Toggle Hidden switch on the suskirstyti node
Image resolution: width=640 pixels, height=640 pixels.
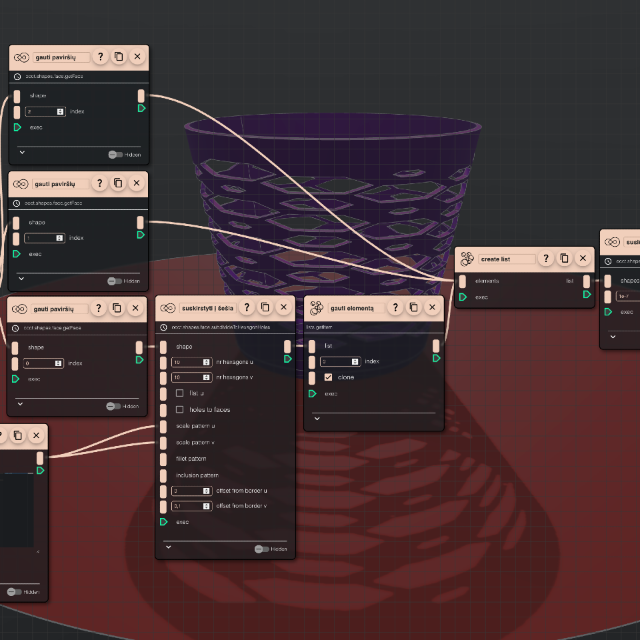click(x=262, y=549)
